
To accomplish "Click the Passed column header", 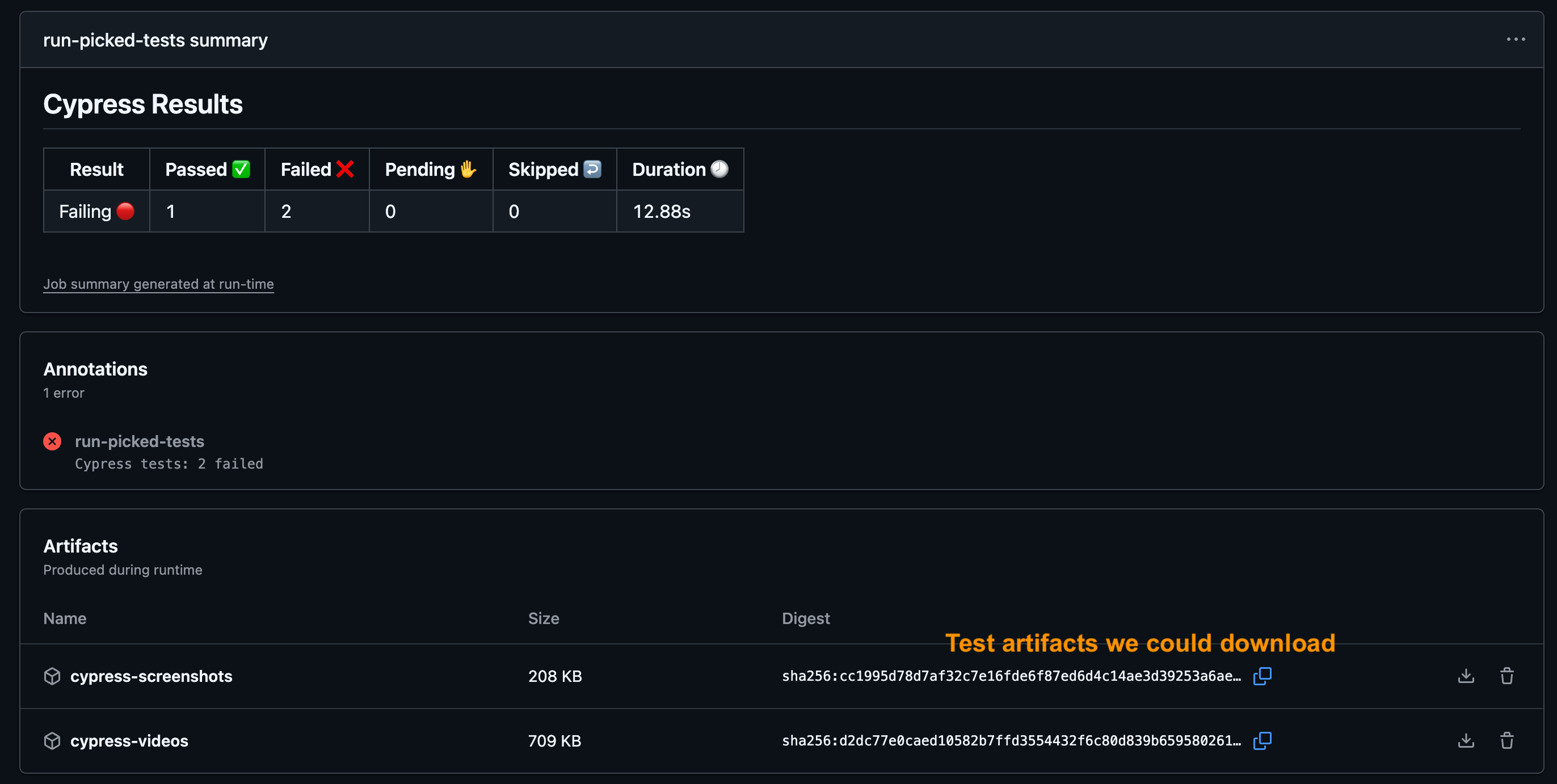I will click(207, 169).
